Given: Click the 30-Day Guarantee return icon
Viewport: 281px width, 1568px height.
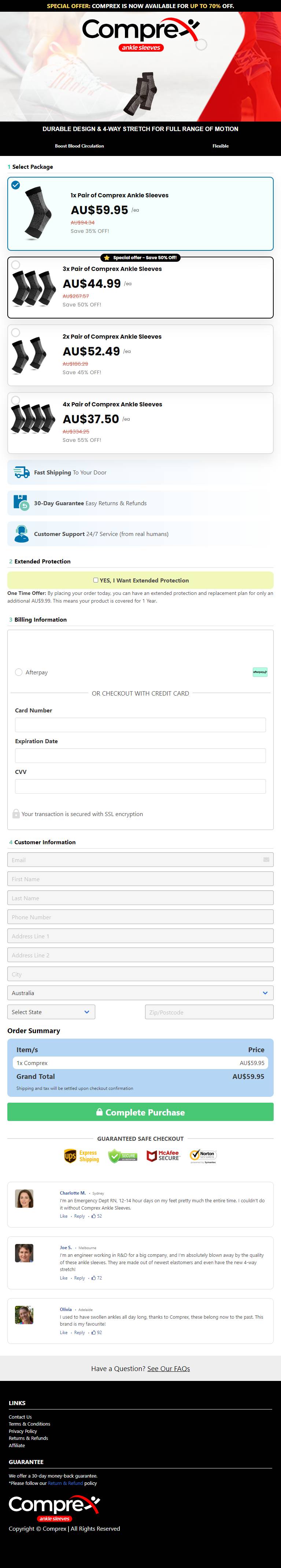Looking at the screenshot, I should pos(21,503).
